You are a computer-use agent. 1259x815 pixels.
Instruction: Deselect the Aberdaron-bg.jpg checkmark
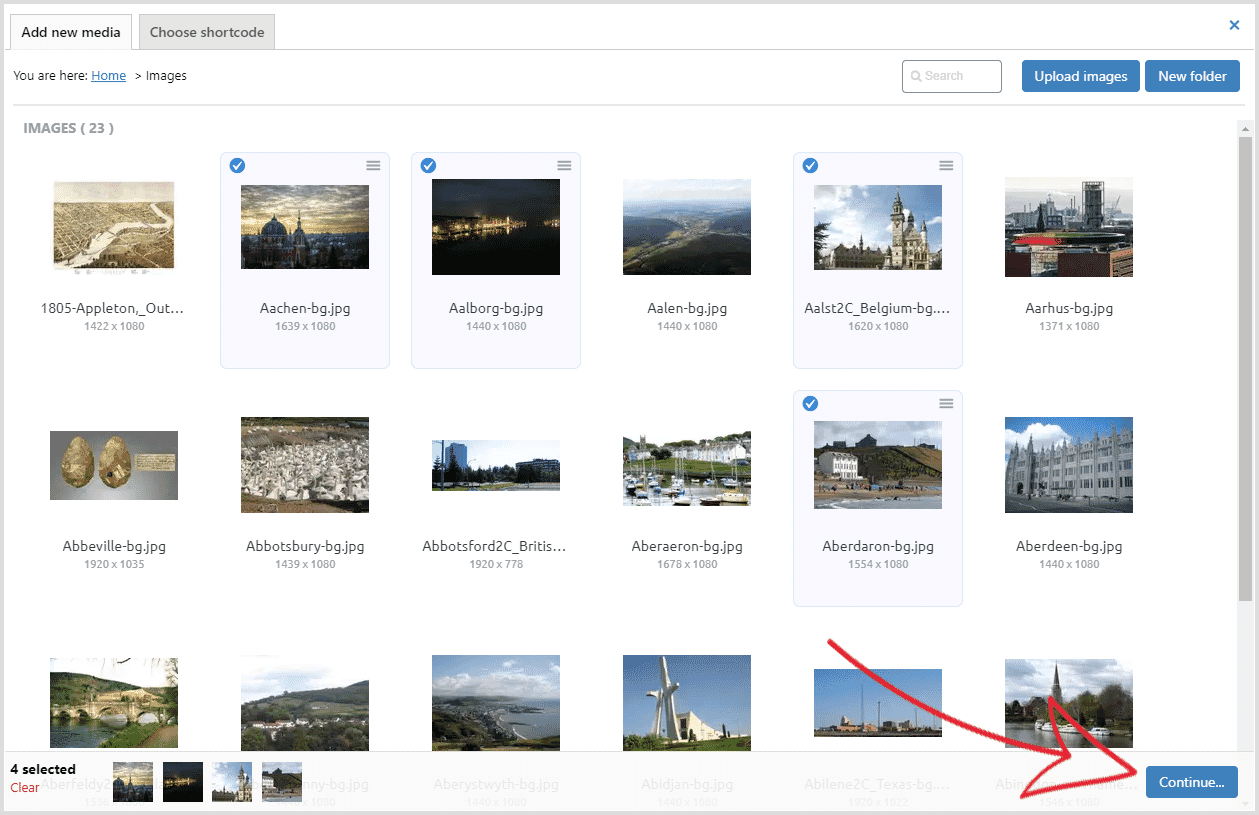pyautogui.click(x=810, y=403)
